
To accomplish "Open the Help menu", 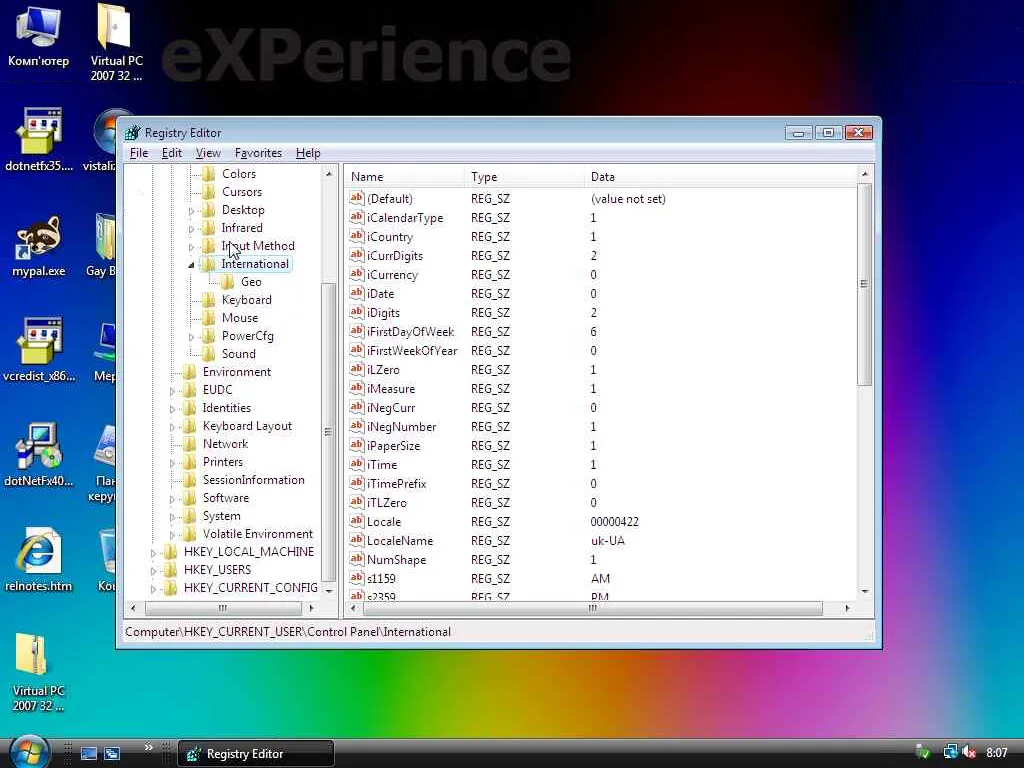I will pyautogui.click(x=308, y=153).
